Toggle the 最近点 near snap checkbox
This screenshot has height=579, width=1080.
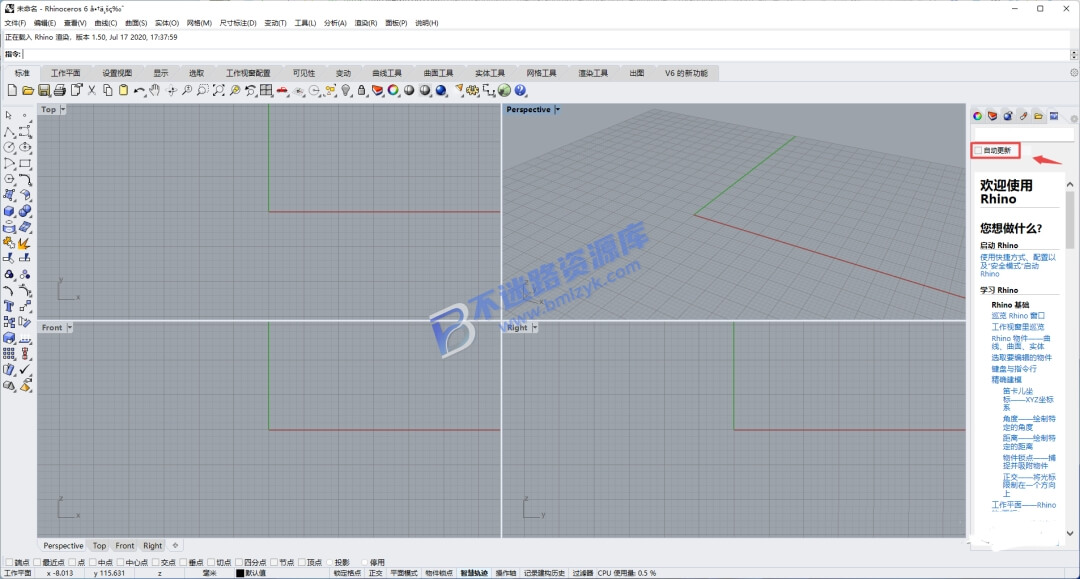37,562
